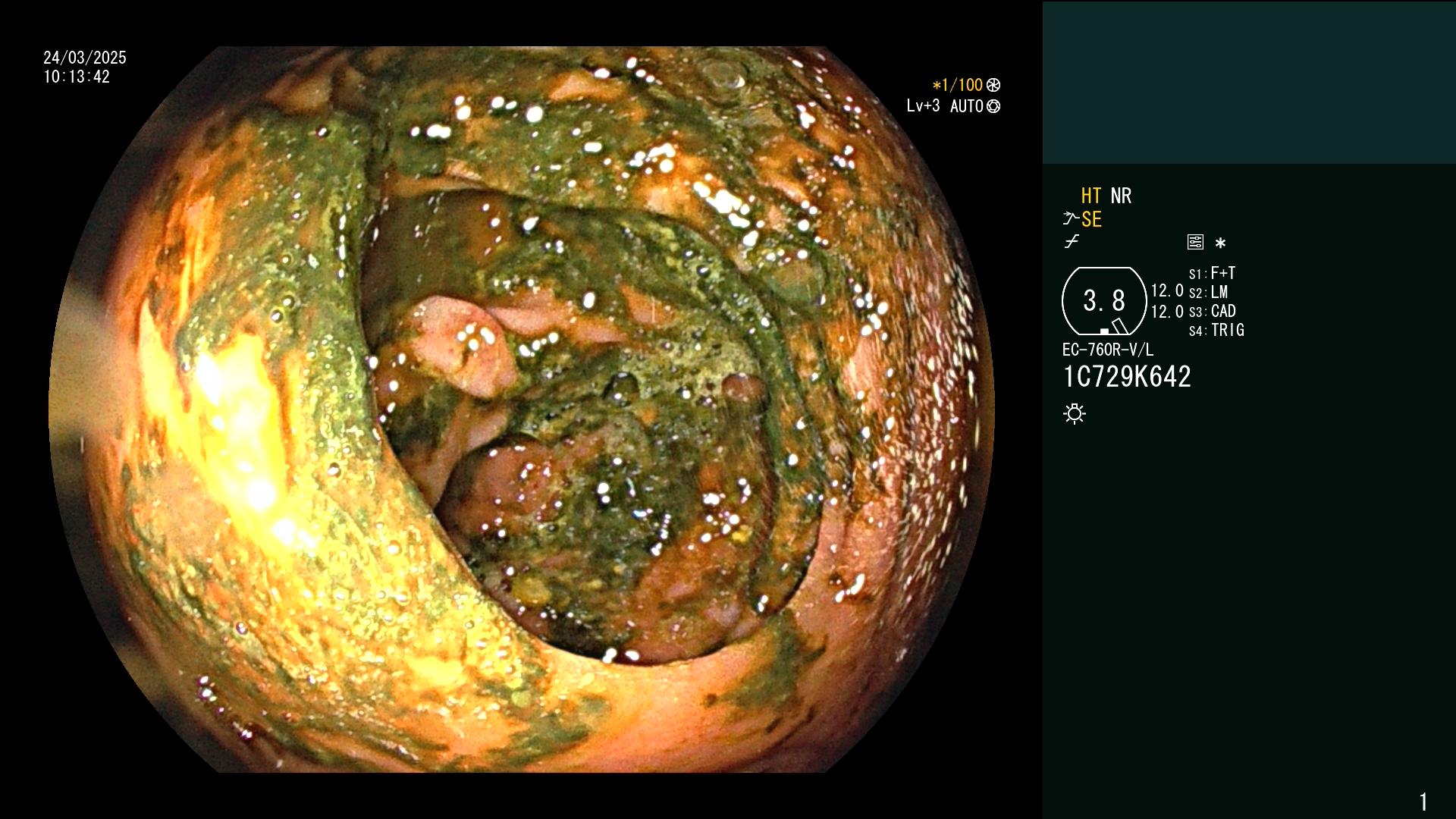Click the curve icon left of SE
This screenshot has width=1456, height=819.
(x=1071, y=219)
